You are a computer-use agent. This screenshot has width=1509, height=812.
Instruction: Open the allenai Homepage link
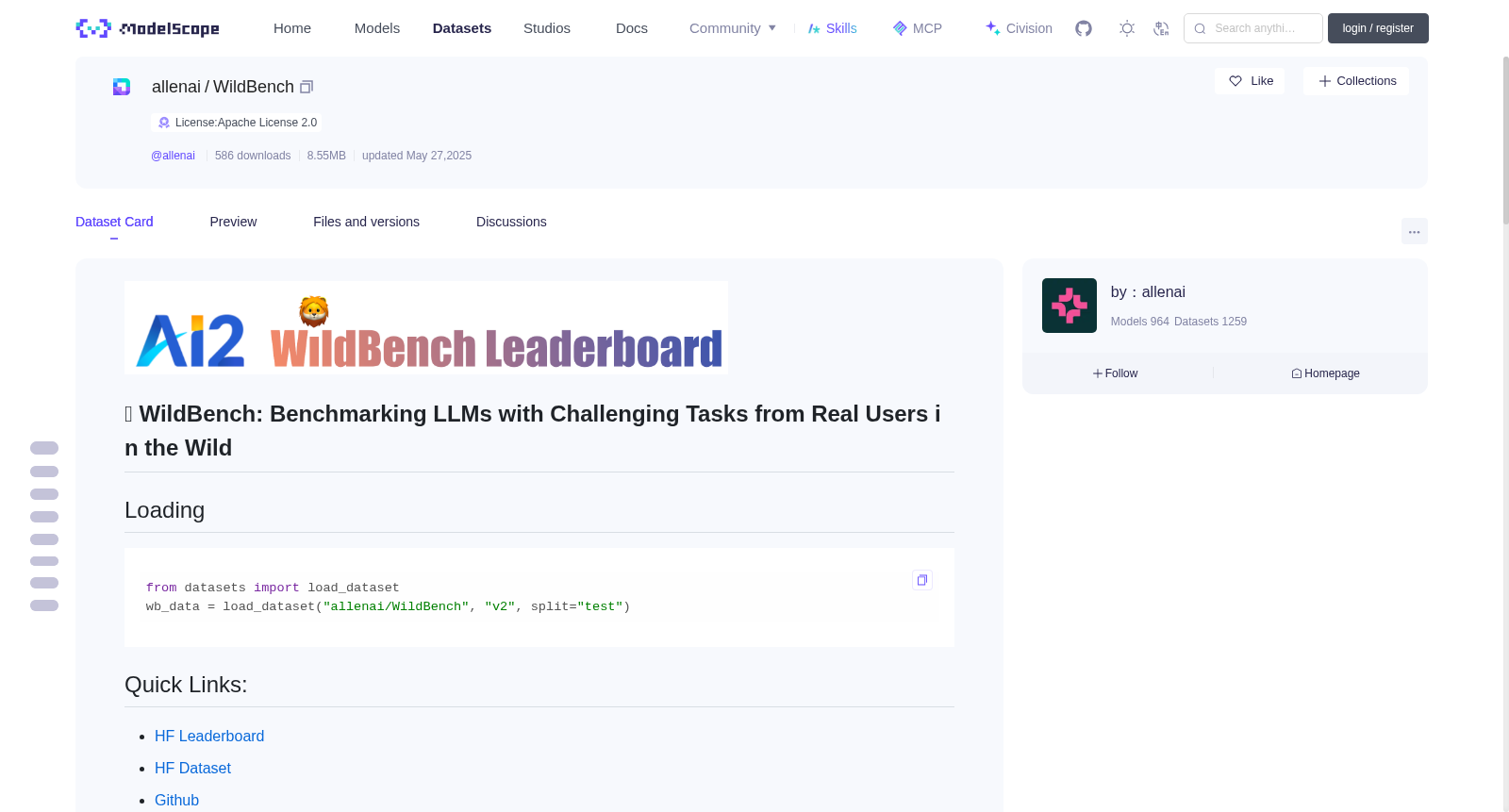click(1325, 373)
